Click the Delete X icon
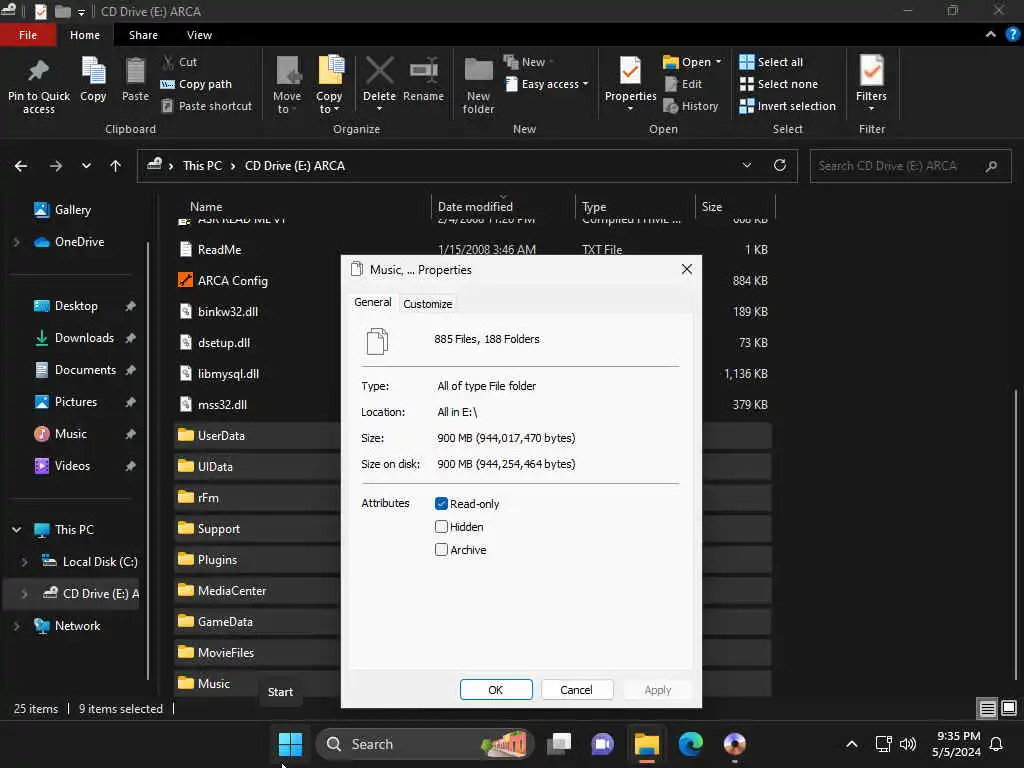The width and height of the screenshot is (1024, 768). [379, 71]
